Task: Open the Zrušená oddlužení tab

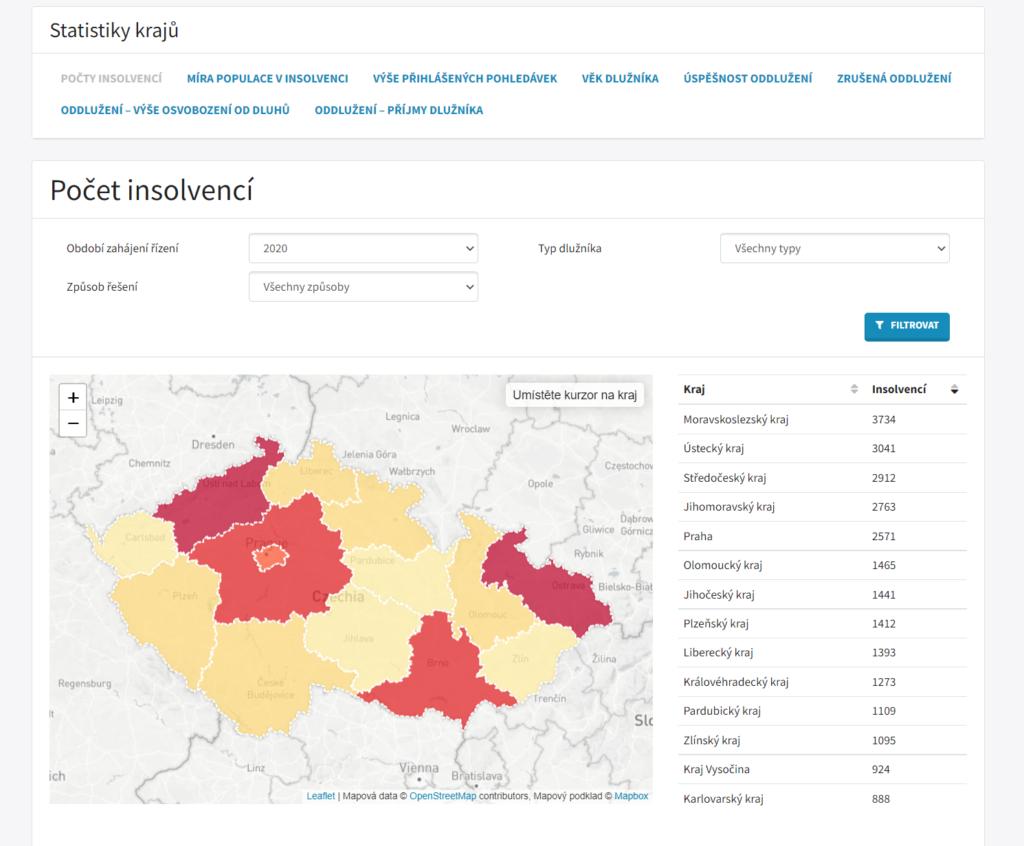Action: (x=894, y=78)
